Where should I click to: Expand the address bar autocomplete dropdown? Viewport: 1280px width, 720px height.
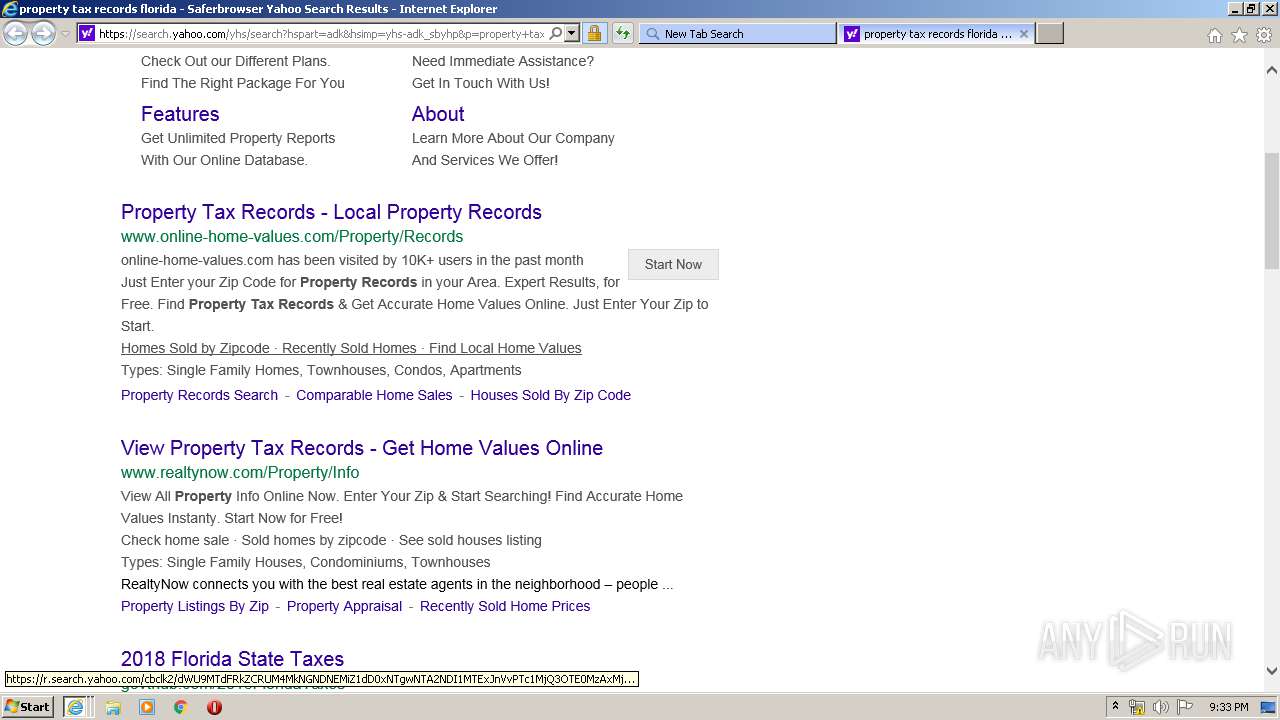tap(572, 34)
